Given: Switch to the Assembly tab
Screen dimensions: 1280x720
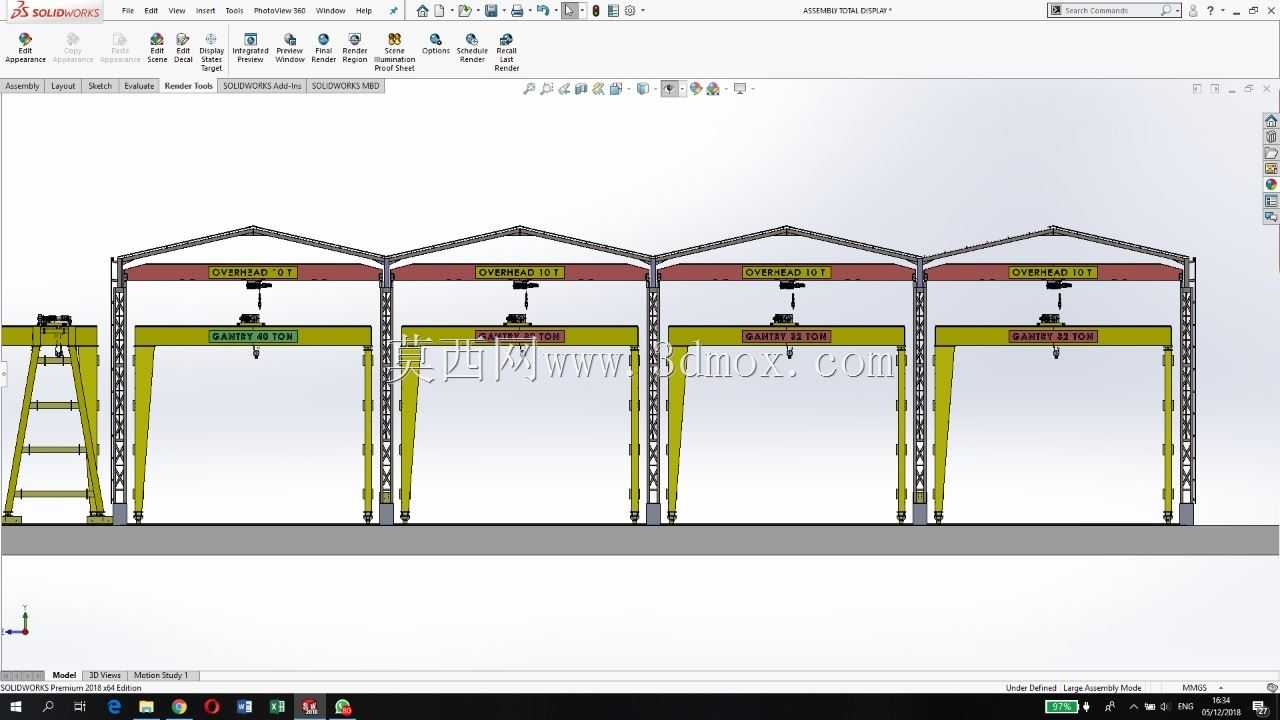Looking at the screenshot, I should pos(22,86).
